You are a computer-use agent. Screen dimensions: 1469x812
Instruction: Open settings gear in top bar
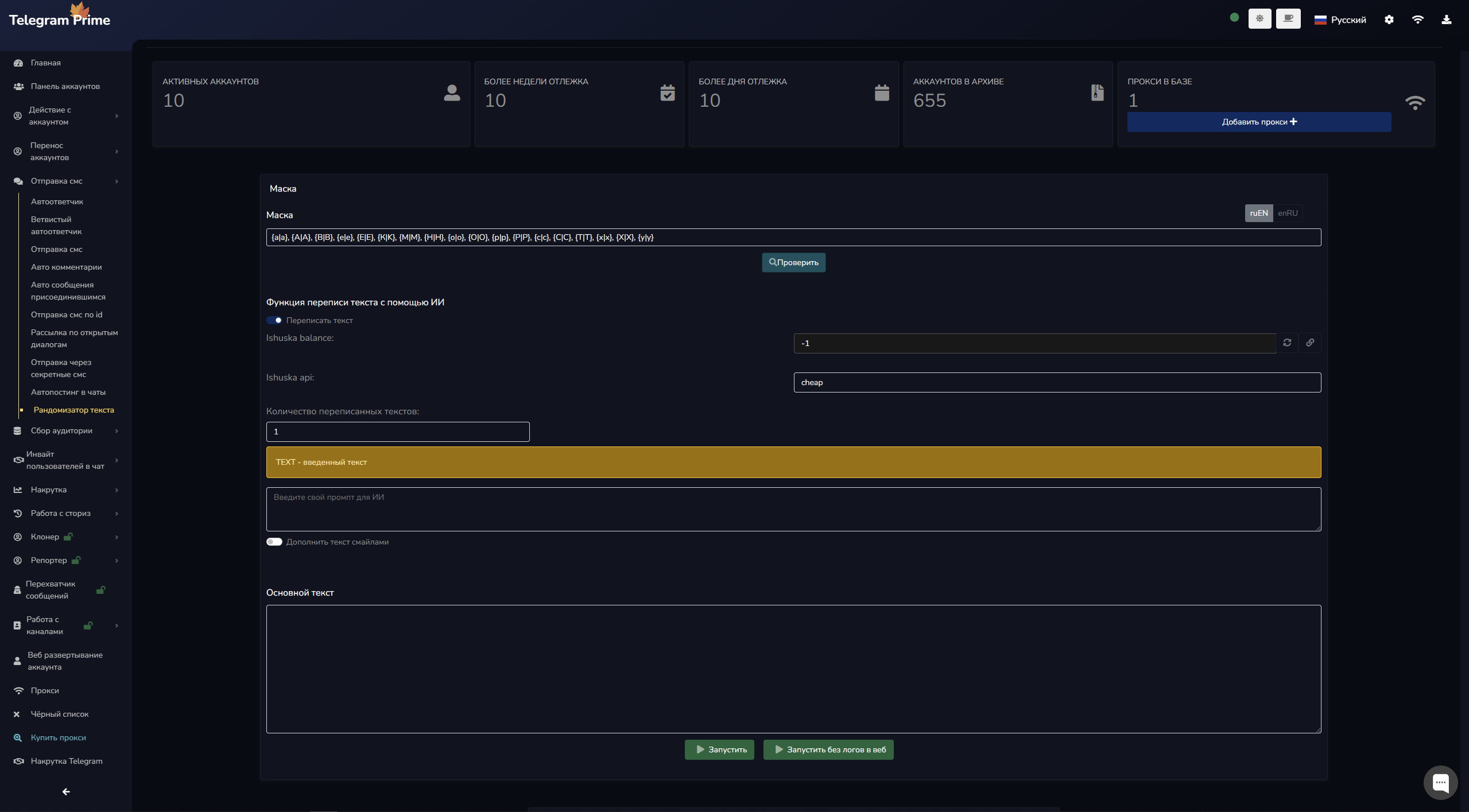(x=1389, y=20)
